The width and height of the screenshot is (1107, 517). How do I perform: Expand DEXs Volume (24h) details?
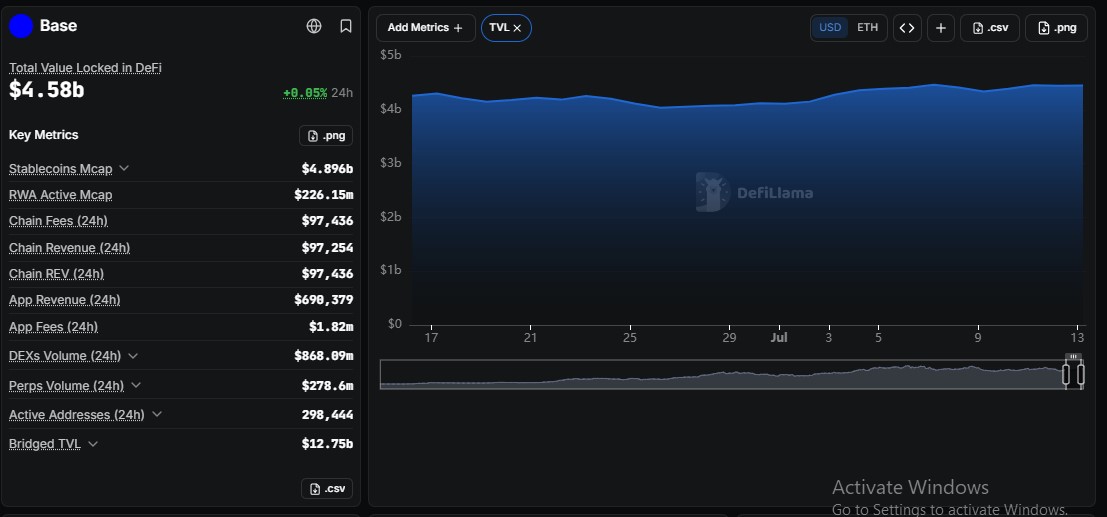click(x=133, y=356)
